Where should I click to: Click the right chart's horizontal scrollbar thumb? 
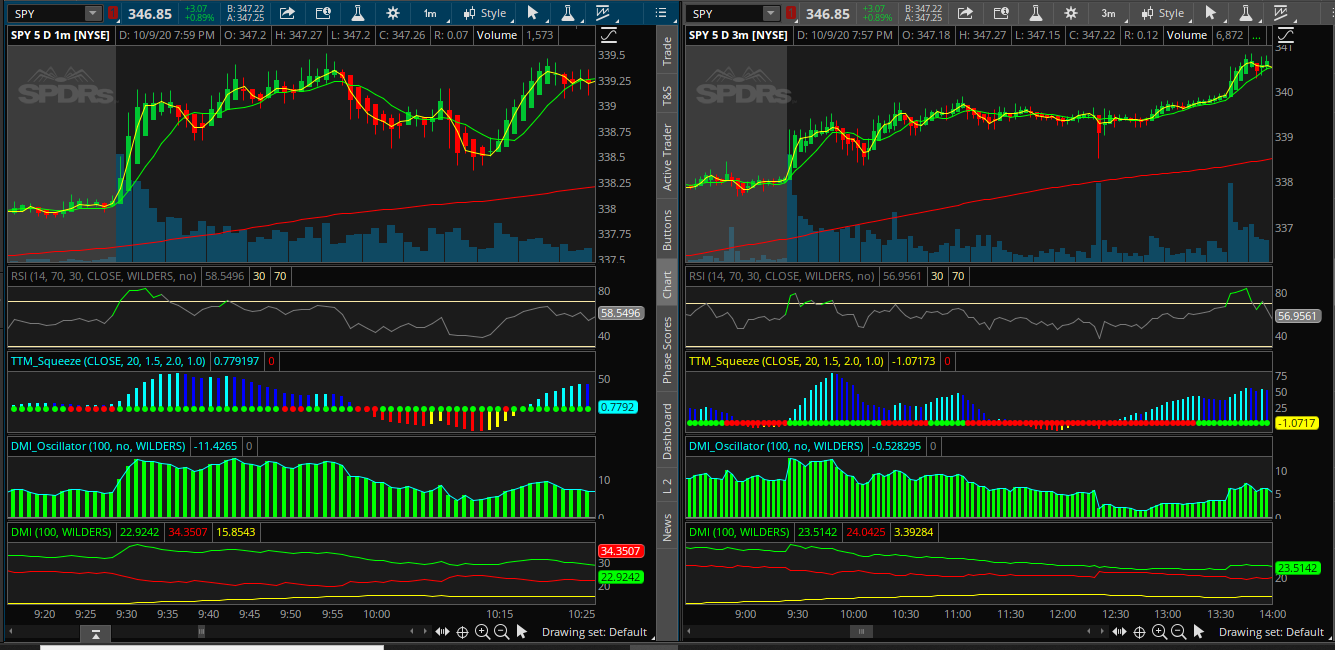click(859, 632)
